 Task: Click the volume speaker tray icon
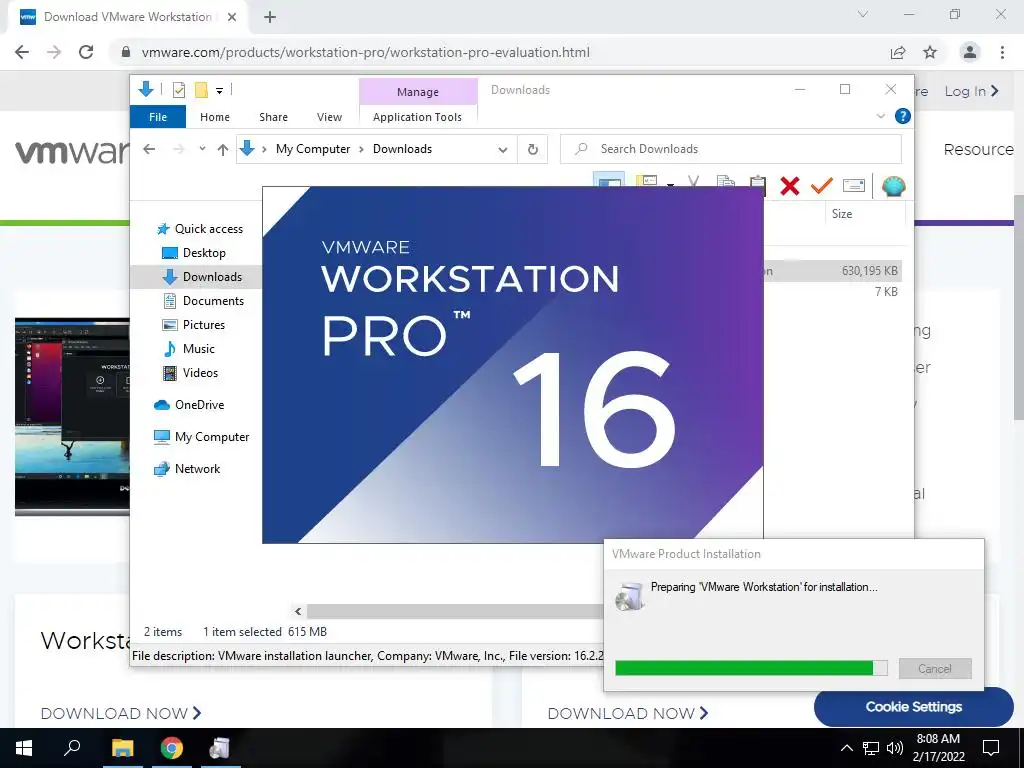[x=895, y=748]
